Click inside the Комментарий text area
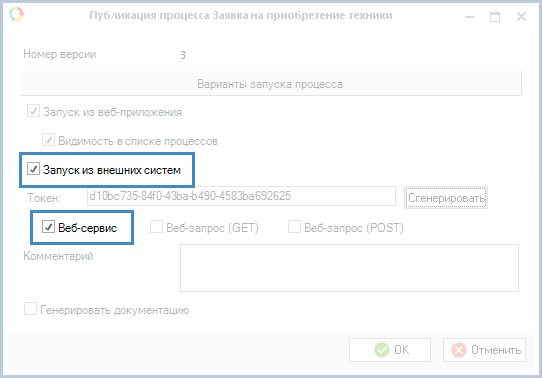The height and width of the screenshot is (378, 542). pyautogui.click(x=349, y=268)
